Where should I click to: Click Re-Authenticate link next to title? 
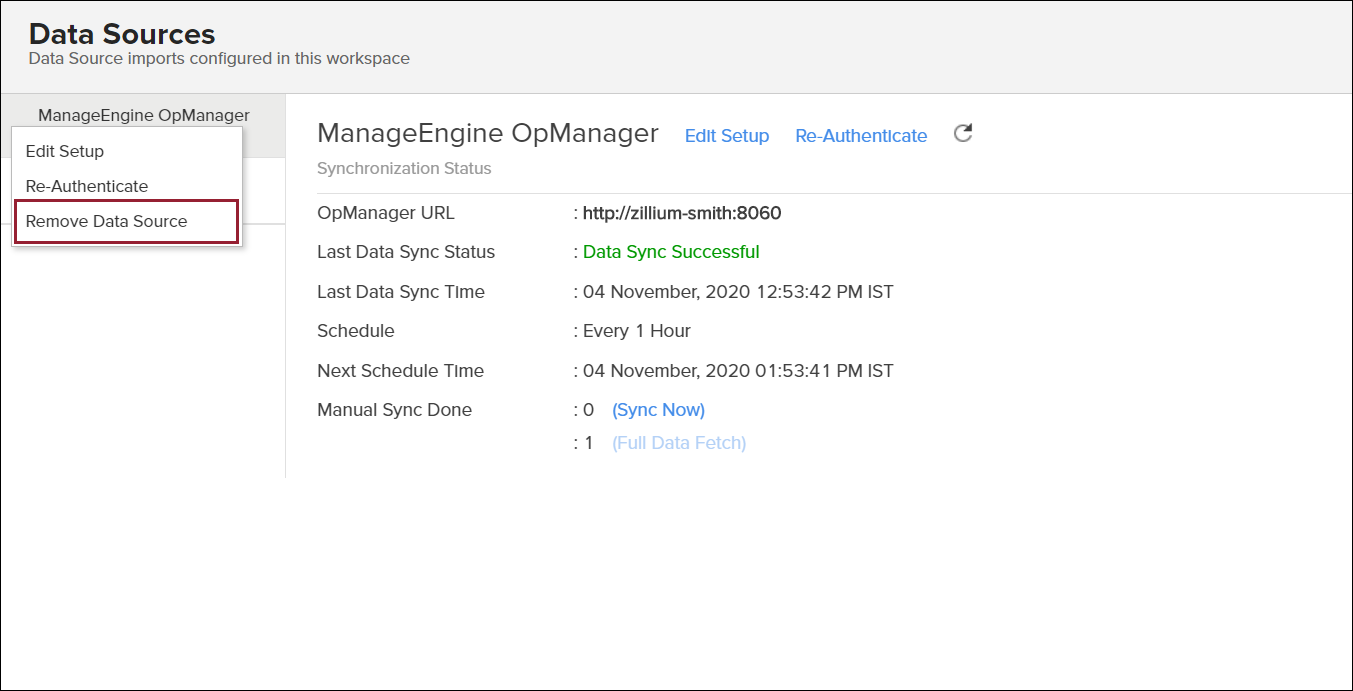tap(860, 136)
